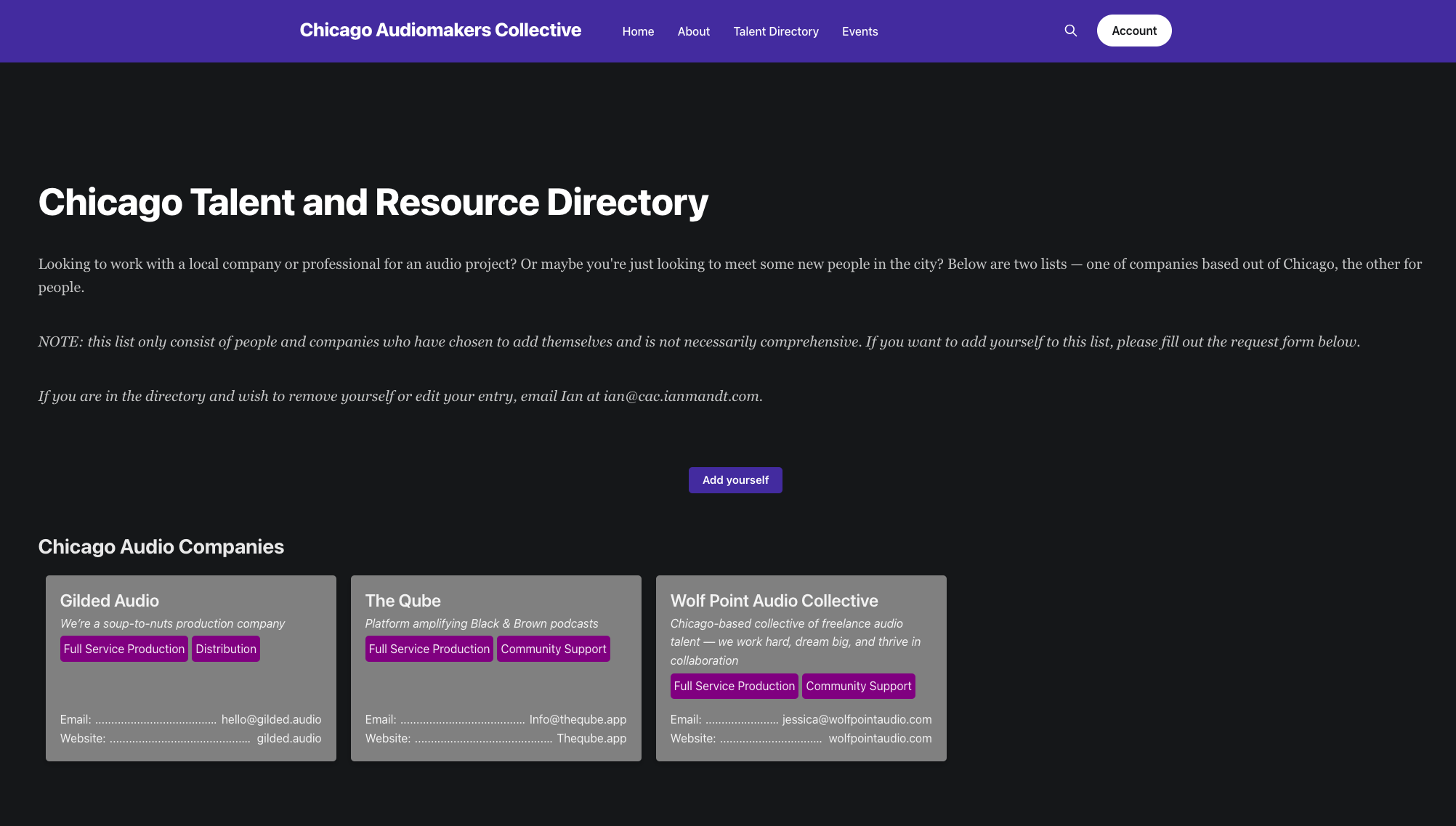
Task: Visit the gilded.audio website link
Action: pyautogui.click(x=289, y=738)
